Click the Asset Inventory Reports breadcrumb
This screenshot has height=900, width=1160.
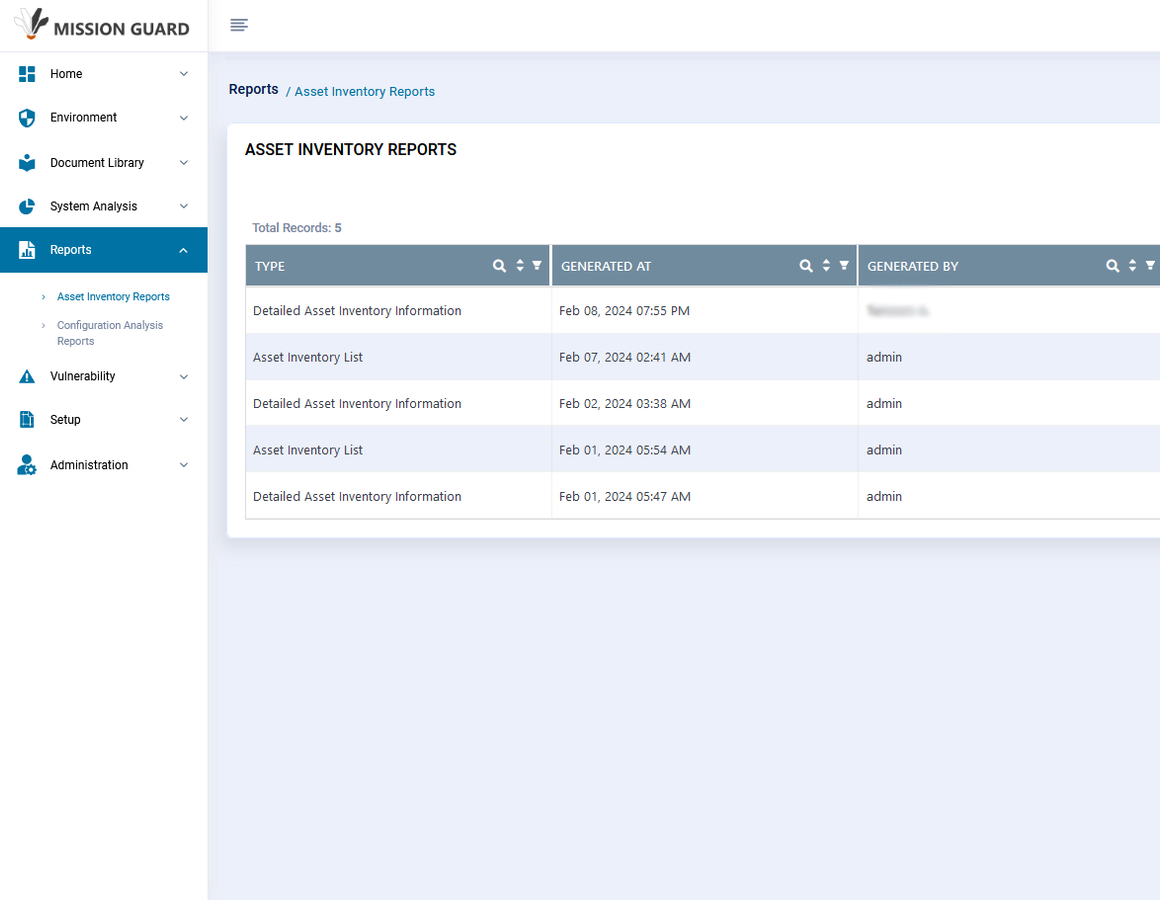pyautogui.click(x=365, y=92)
